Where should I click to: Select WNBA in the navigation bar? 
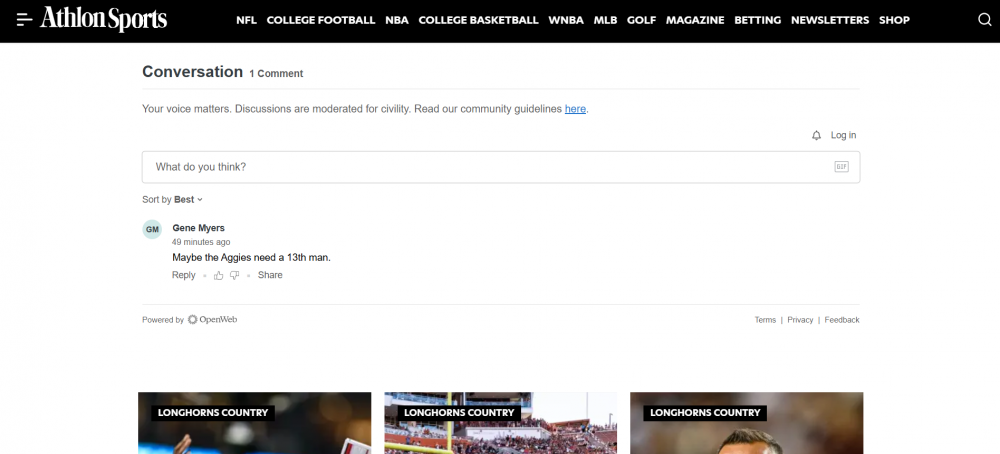[566, 20]
